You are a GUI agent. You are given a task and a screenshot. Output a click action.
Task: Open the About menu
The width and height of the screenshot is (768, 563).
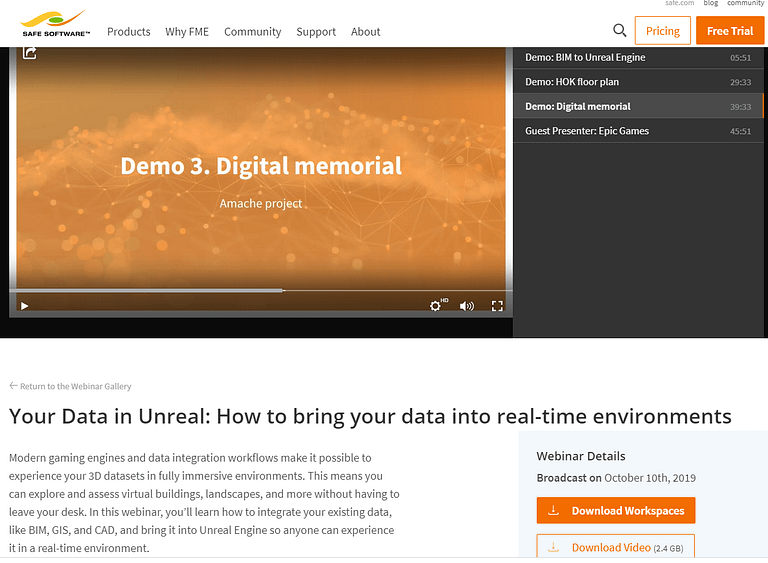(365, 32)
